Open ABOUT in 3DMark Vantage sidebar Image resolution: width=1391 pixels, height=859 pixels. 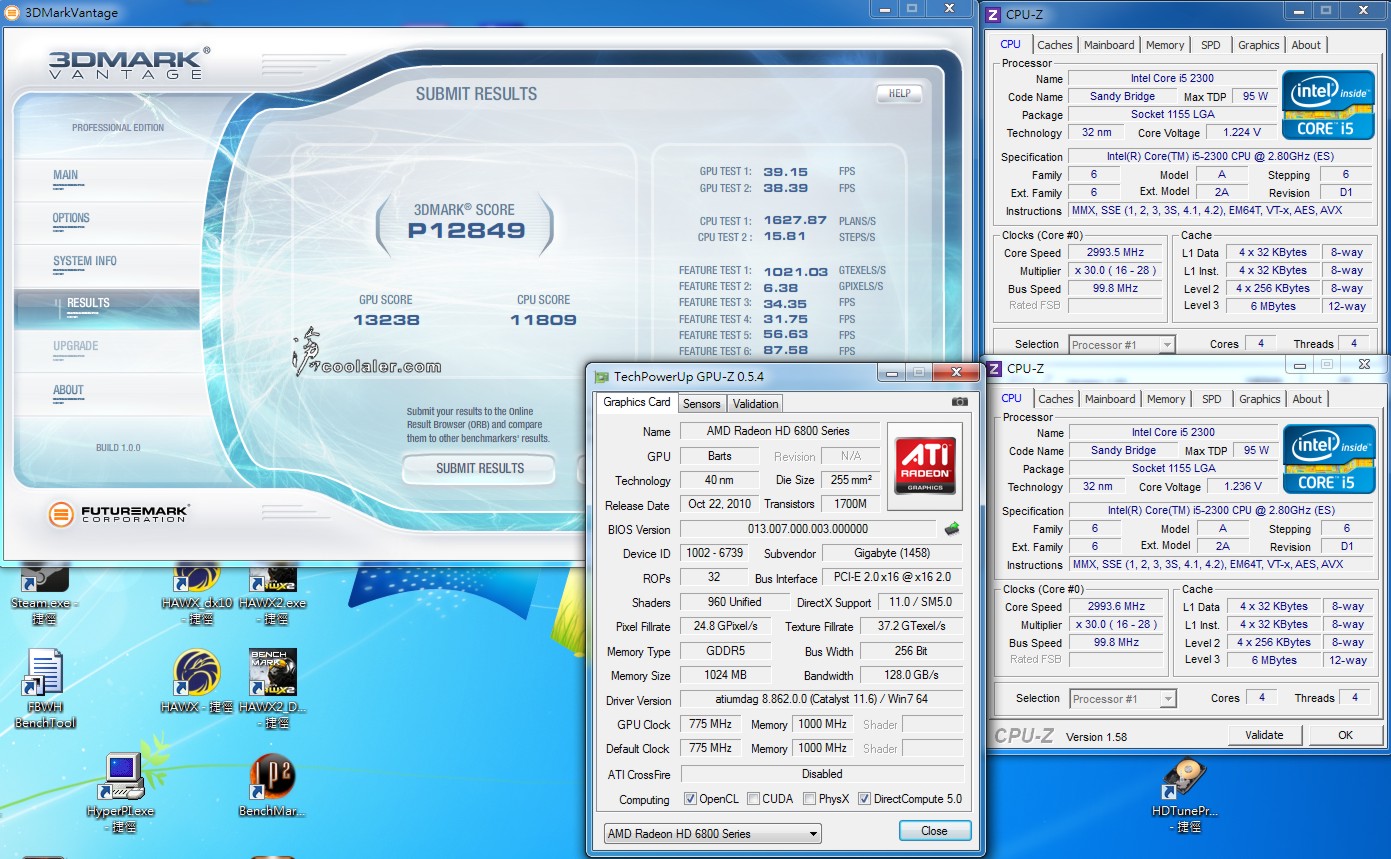[x=107, y=394]
